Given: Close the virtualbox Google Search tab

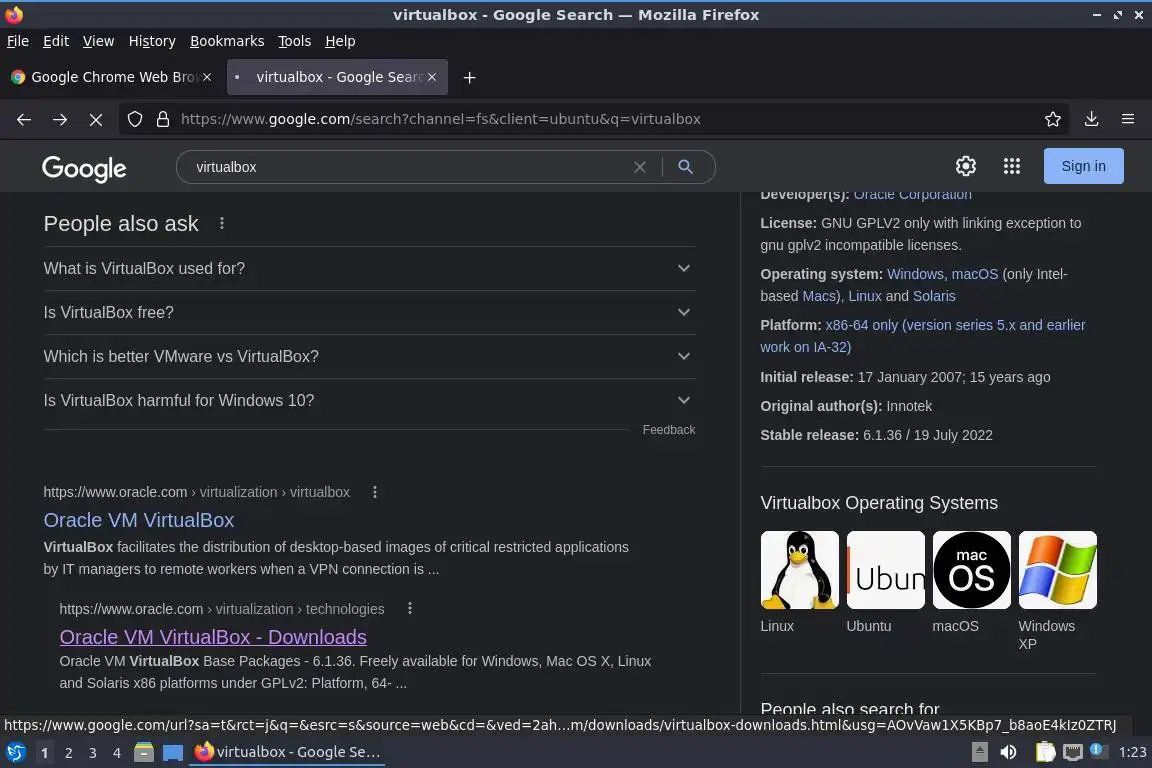Looking at the screenshot, I should tap(432, 77).
